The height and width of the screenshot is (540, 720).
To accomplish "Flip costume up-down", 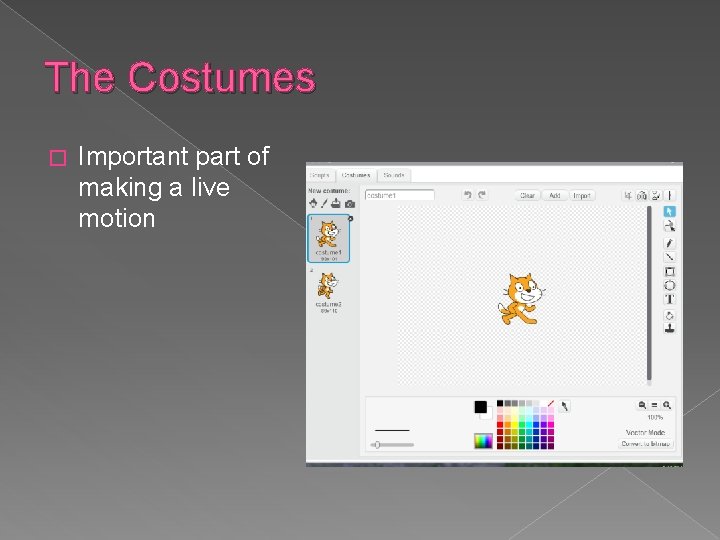I will (x=656, y=196).
